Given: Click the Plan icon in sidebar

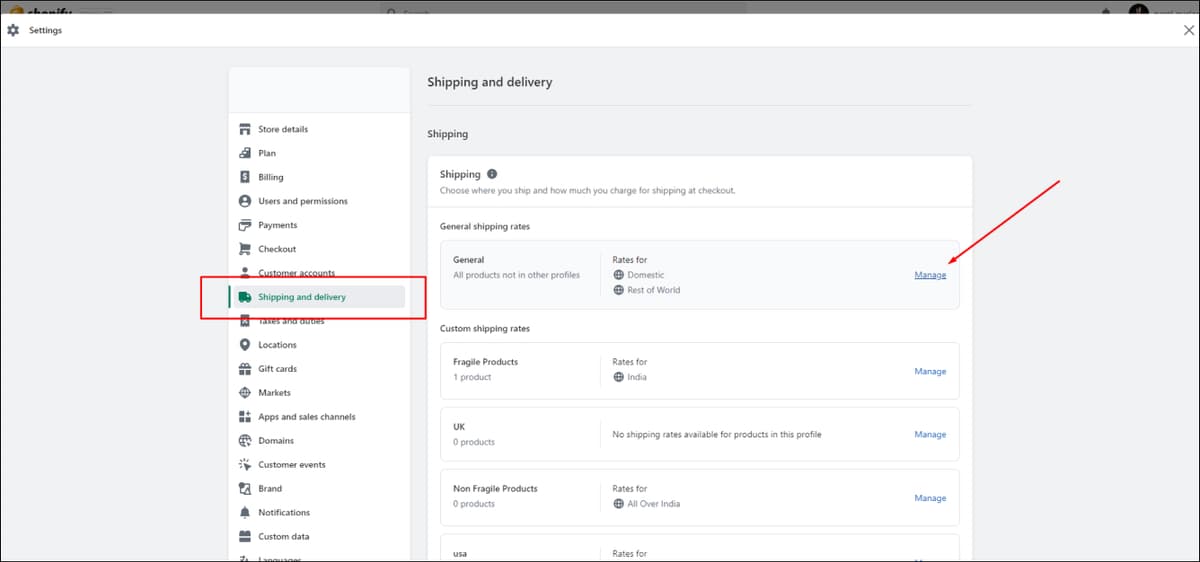Looking at the screenshot, I should [245, 153].
